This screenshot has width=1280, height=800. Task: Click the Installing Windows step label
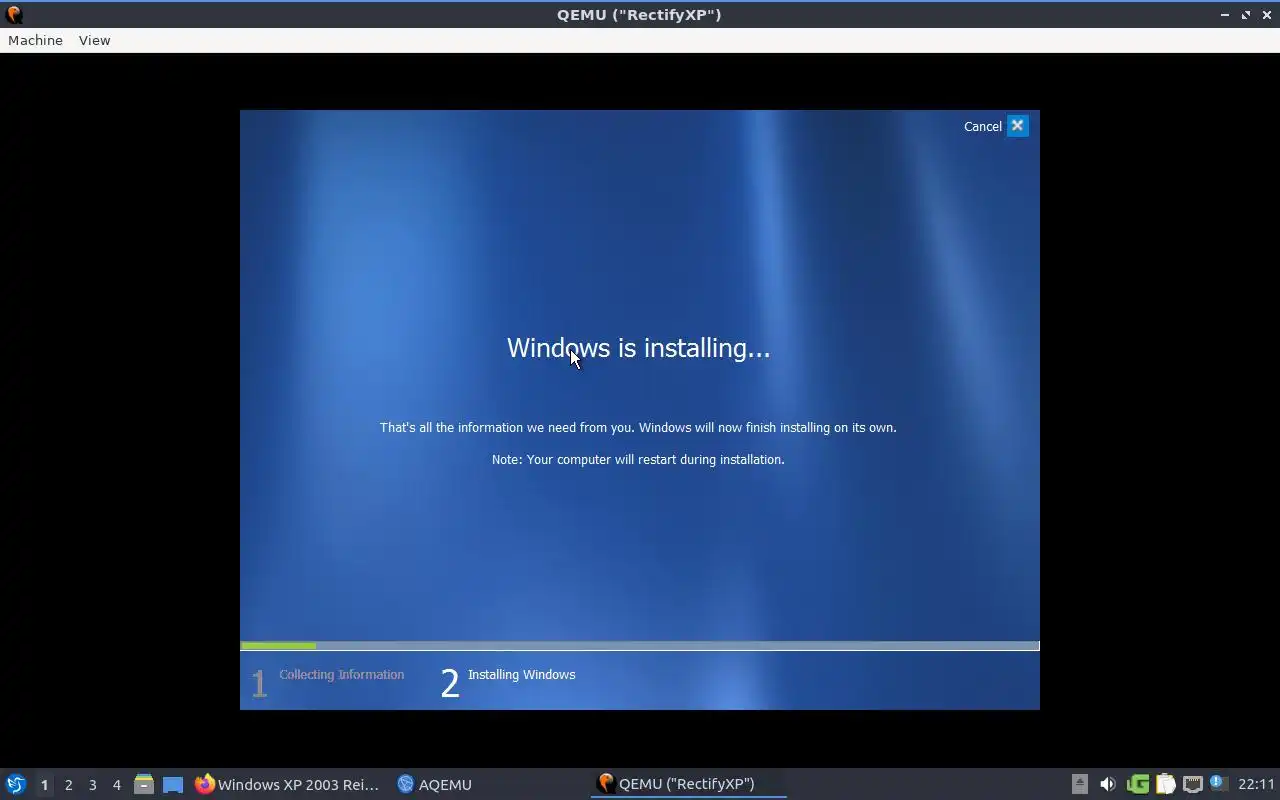tap(521, 675)
